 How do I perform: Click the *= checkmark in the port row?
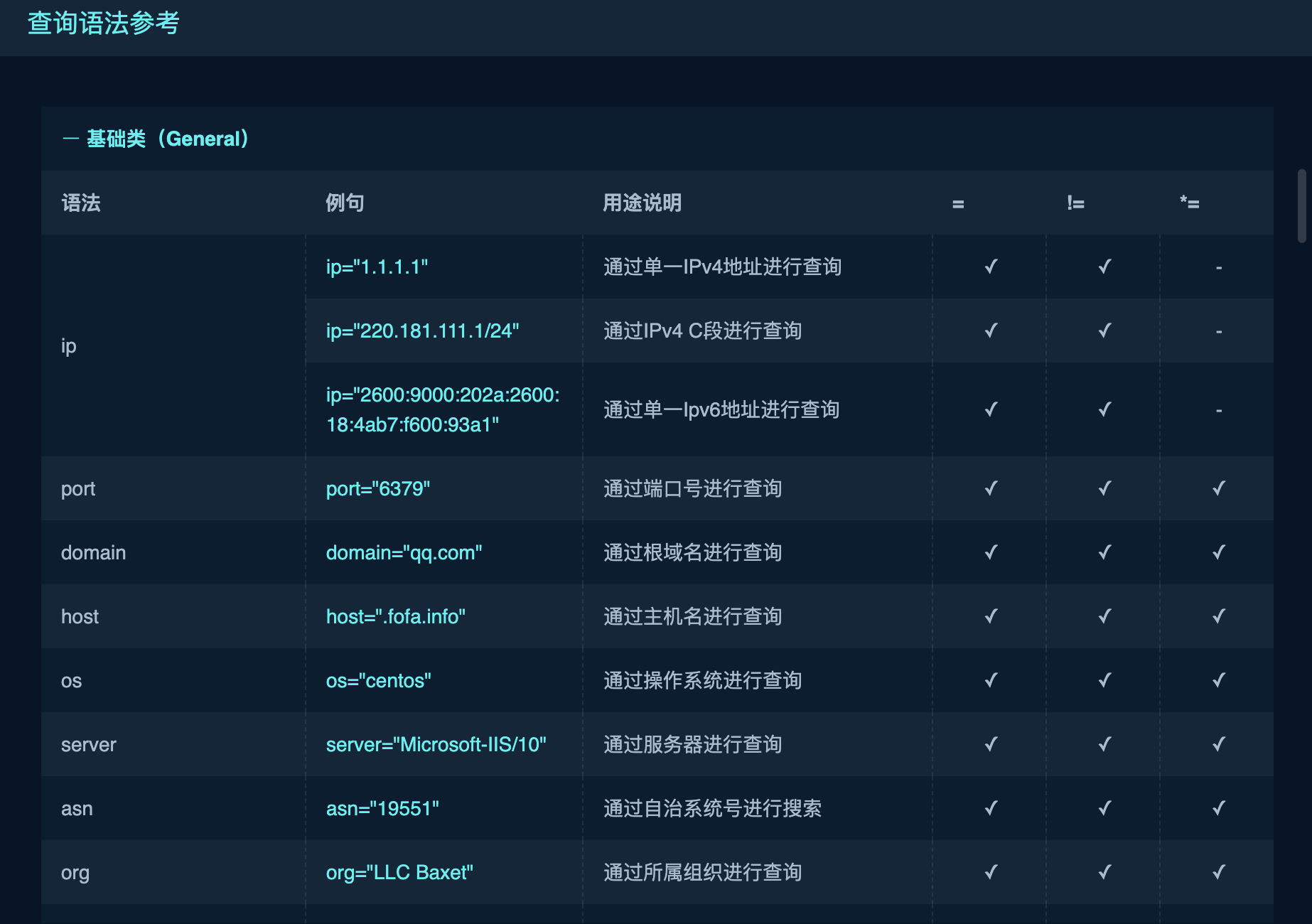(1218, 488)
